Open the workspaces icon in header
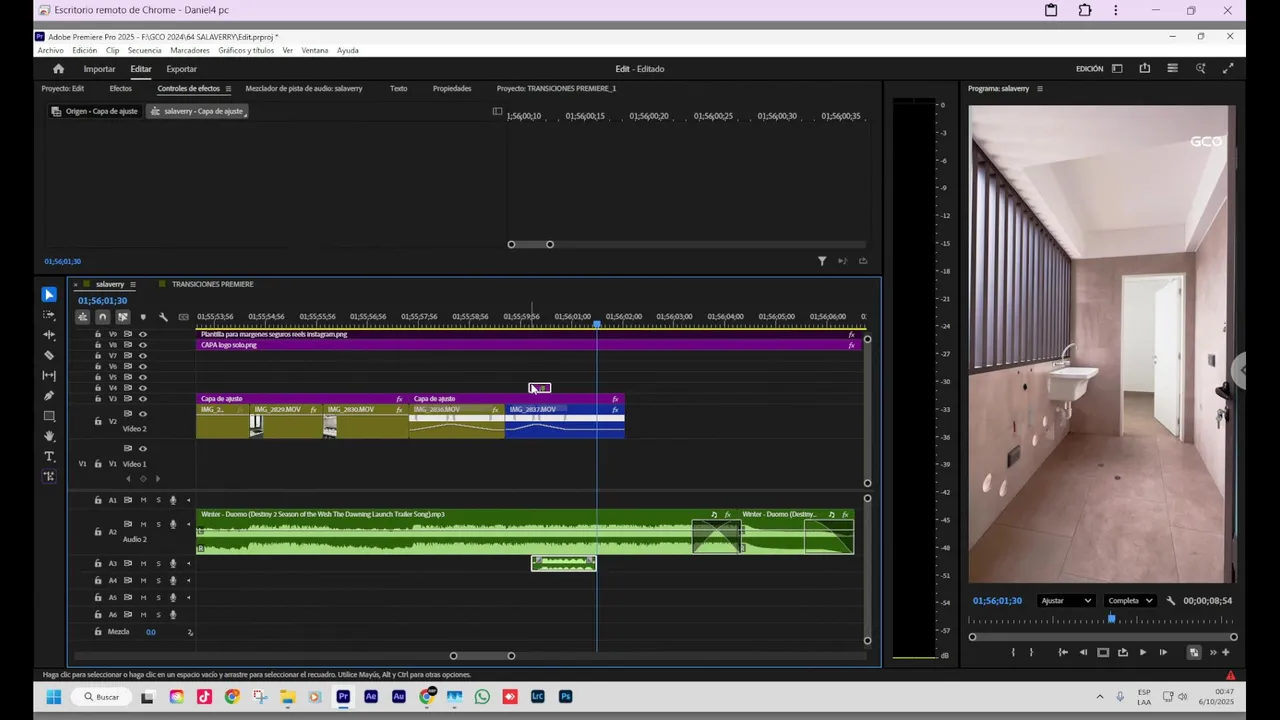 pyautogui.click(x=1117, y=69)
